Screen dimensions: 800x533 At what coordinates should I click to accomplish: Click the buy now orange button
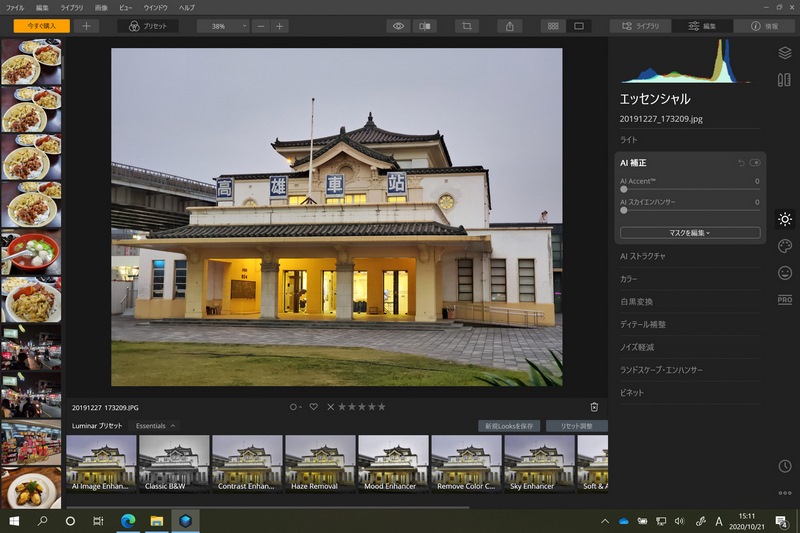[42, 26]
